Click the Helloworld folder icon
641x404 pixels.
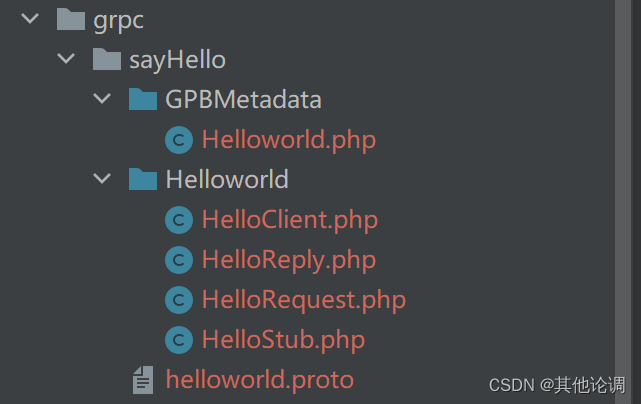143,179
